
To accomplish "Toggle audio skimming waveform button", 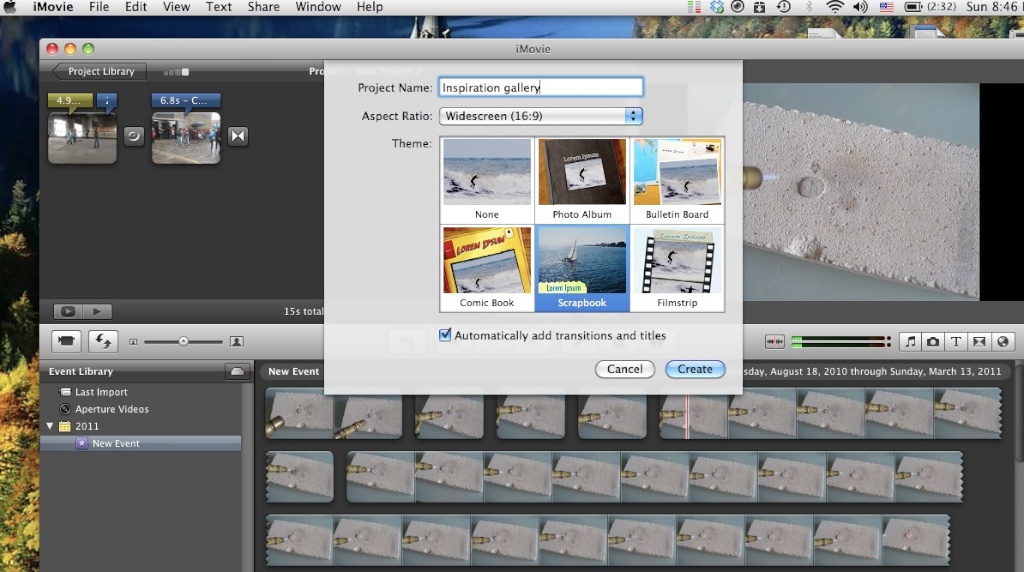I will (x=775, y=341).
